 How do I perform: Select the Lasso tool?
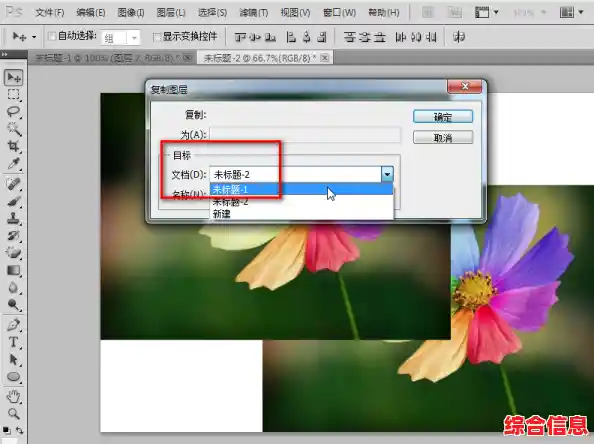click(14, 111)
